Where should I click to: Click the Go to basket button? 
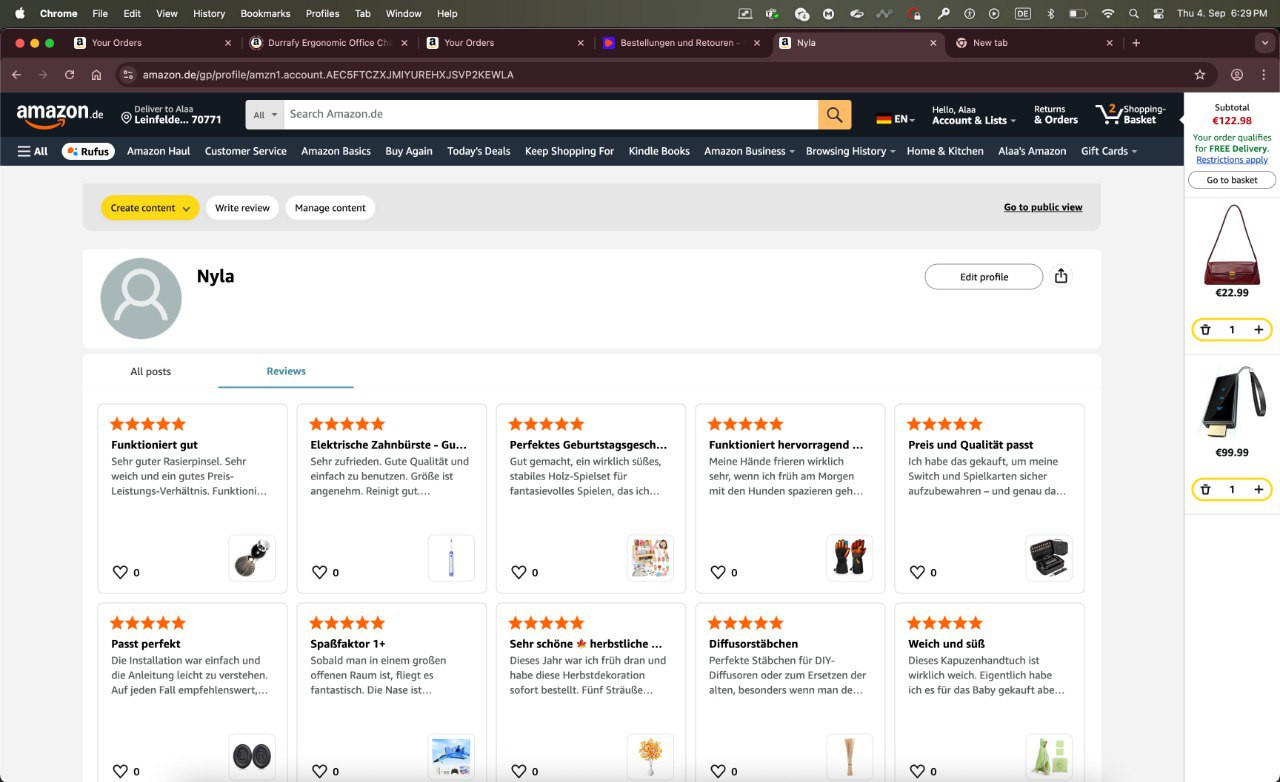[x=1232, y=180]
